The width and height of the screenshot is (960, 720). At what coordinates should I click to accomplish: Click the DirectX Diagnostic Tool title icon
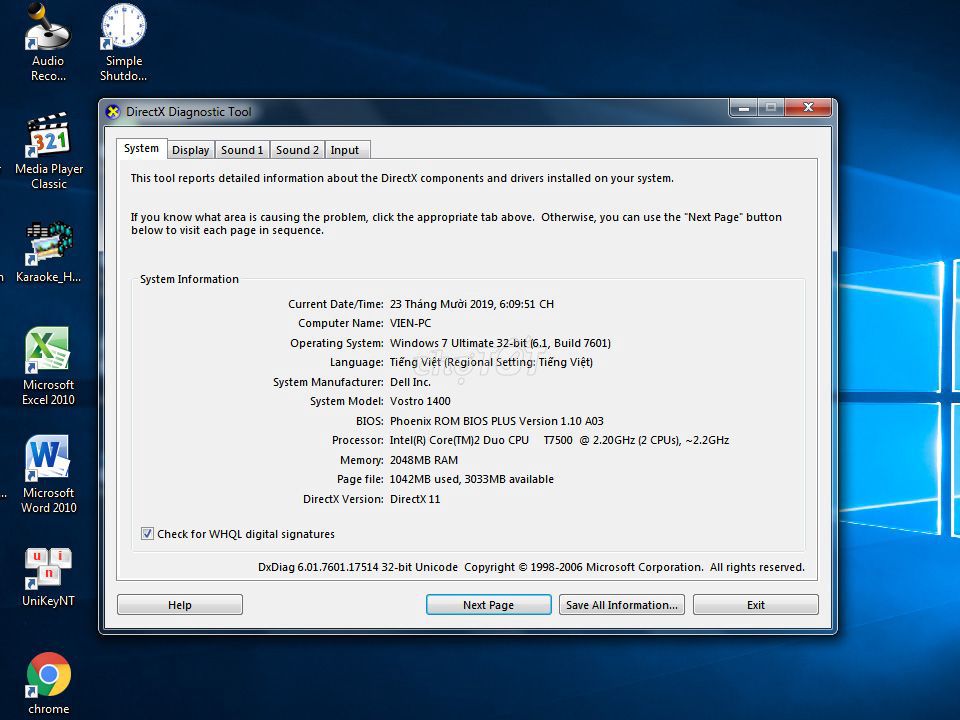pos(113,112)
